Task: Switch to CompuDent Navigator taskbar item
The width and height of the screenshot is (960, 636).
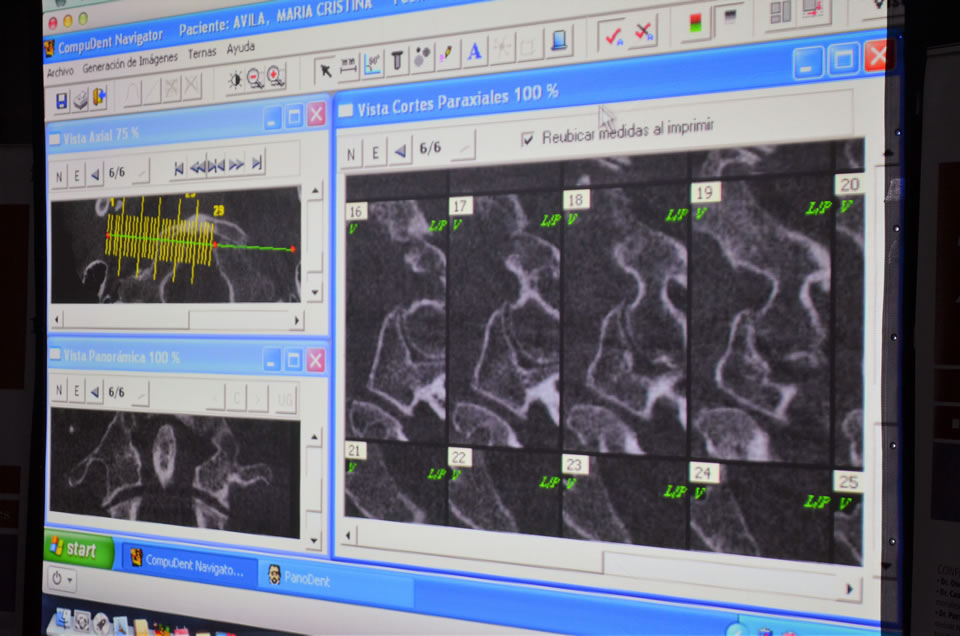Action: [x=189, y=564]
